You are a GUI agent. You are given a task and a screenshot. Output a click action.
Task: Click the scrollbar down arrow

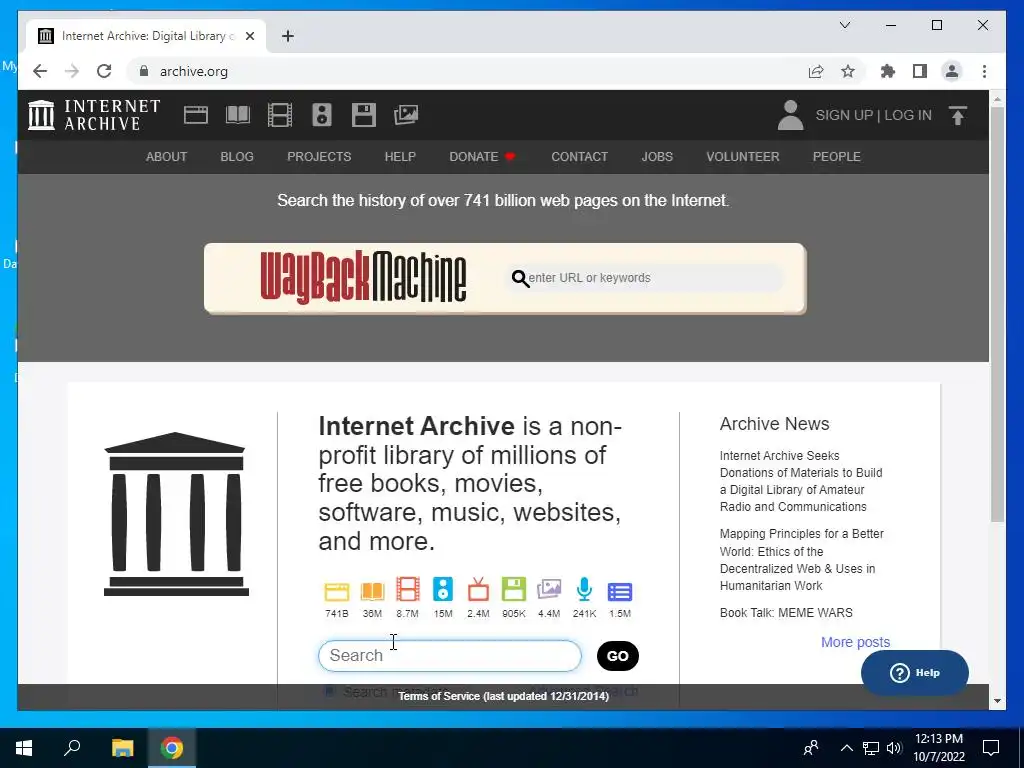(997, 701)
